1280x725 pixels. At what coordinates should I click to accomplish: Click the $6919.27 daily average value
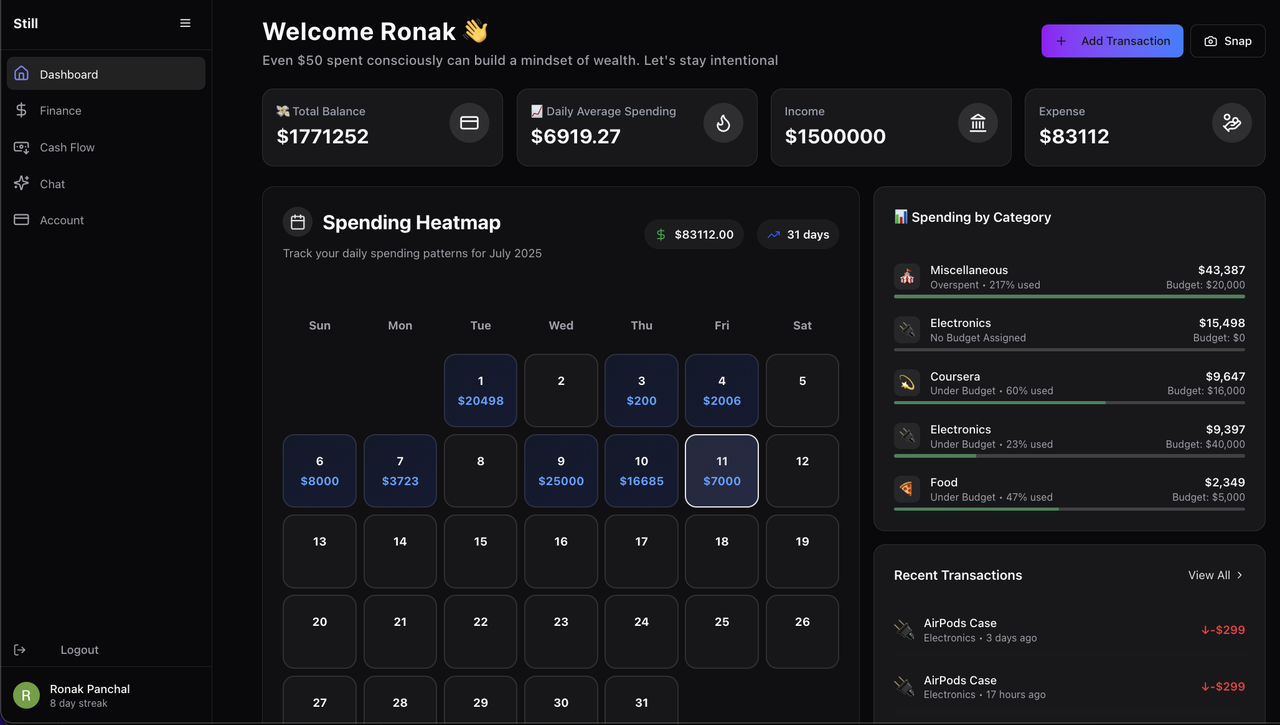(x=576, y=136)
